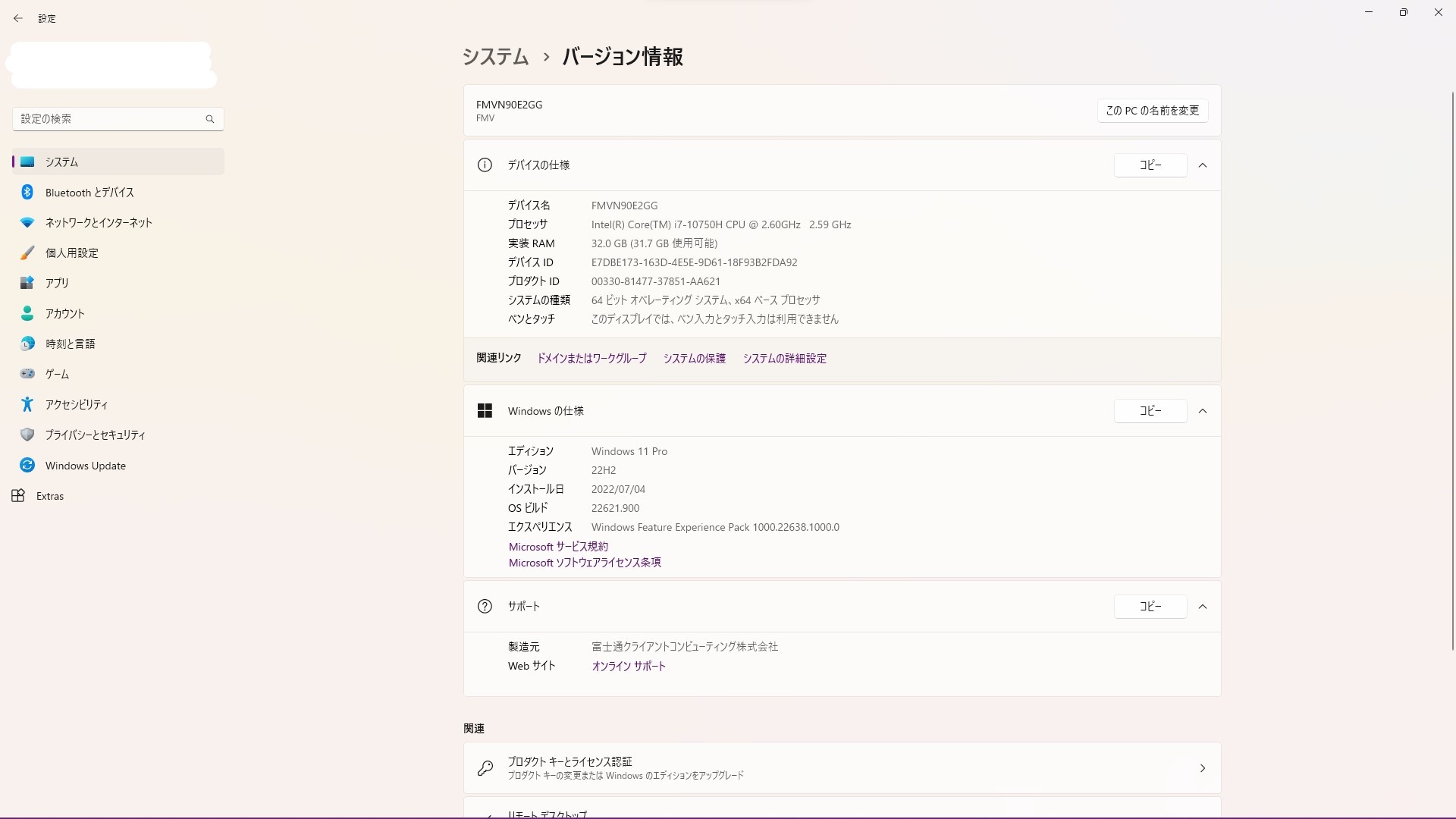
Task: Open Extras category
Action: (x=118, y=496)
